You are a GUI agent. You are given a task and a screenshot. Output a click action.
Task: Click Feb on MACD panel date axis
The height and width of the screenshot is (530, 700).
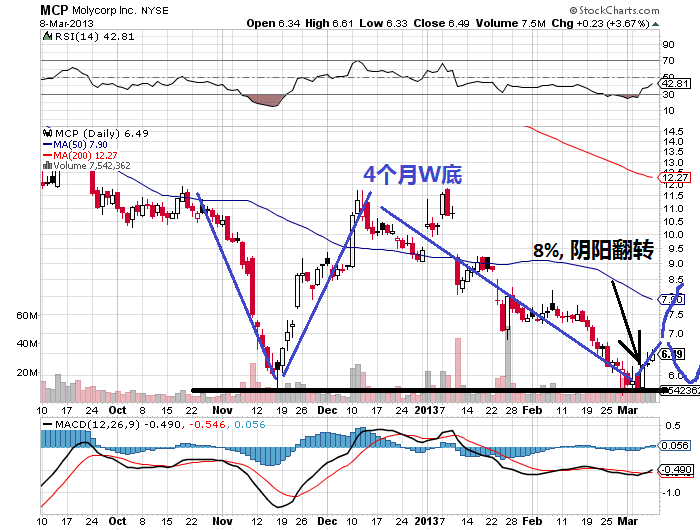point(532,521)
